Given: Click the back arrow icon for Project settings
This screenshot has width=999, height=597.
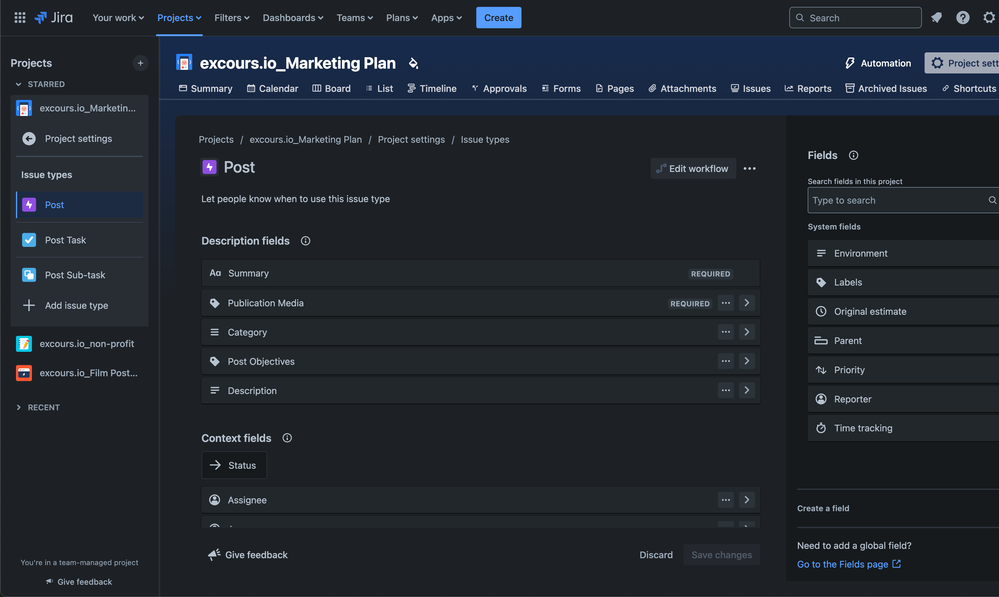Looking at the screenshot, I should [x=29, y=138].
